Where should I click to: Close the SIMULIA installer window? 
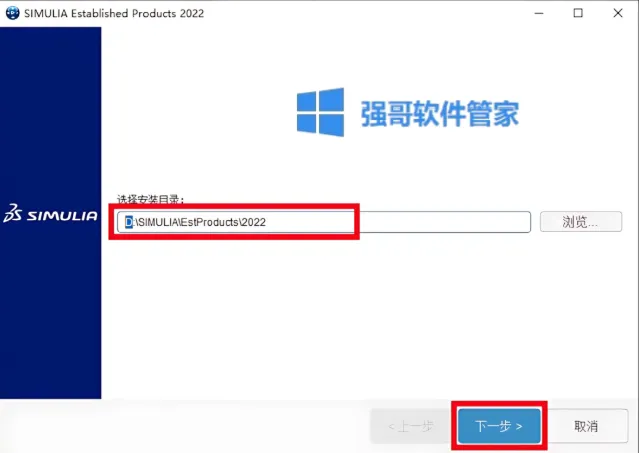click(x=618, y=13)
